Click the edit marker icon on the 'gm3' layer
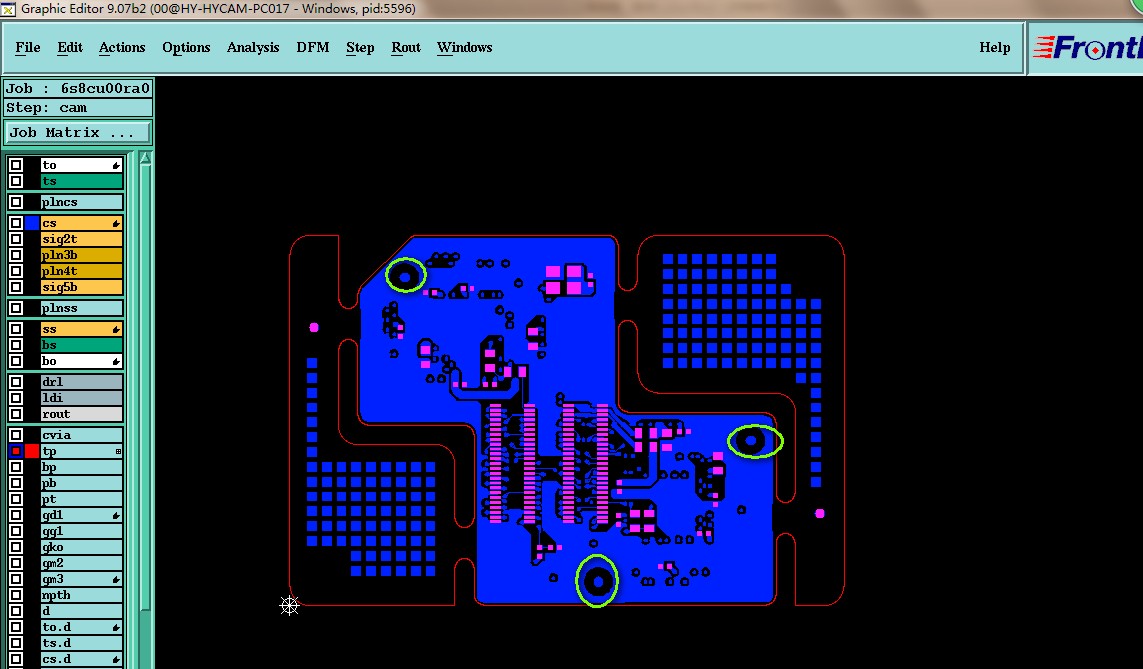The height and width of the screenshot is (669, 1143). 116,580
